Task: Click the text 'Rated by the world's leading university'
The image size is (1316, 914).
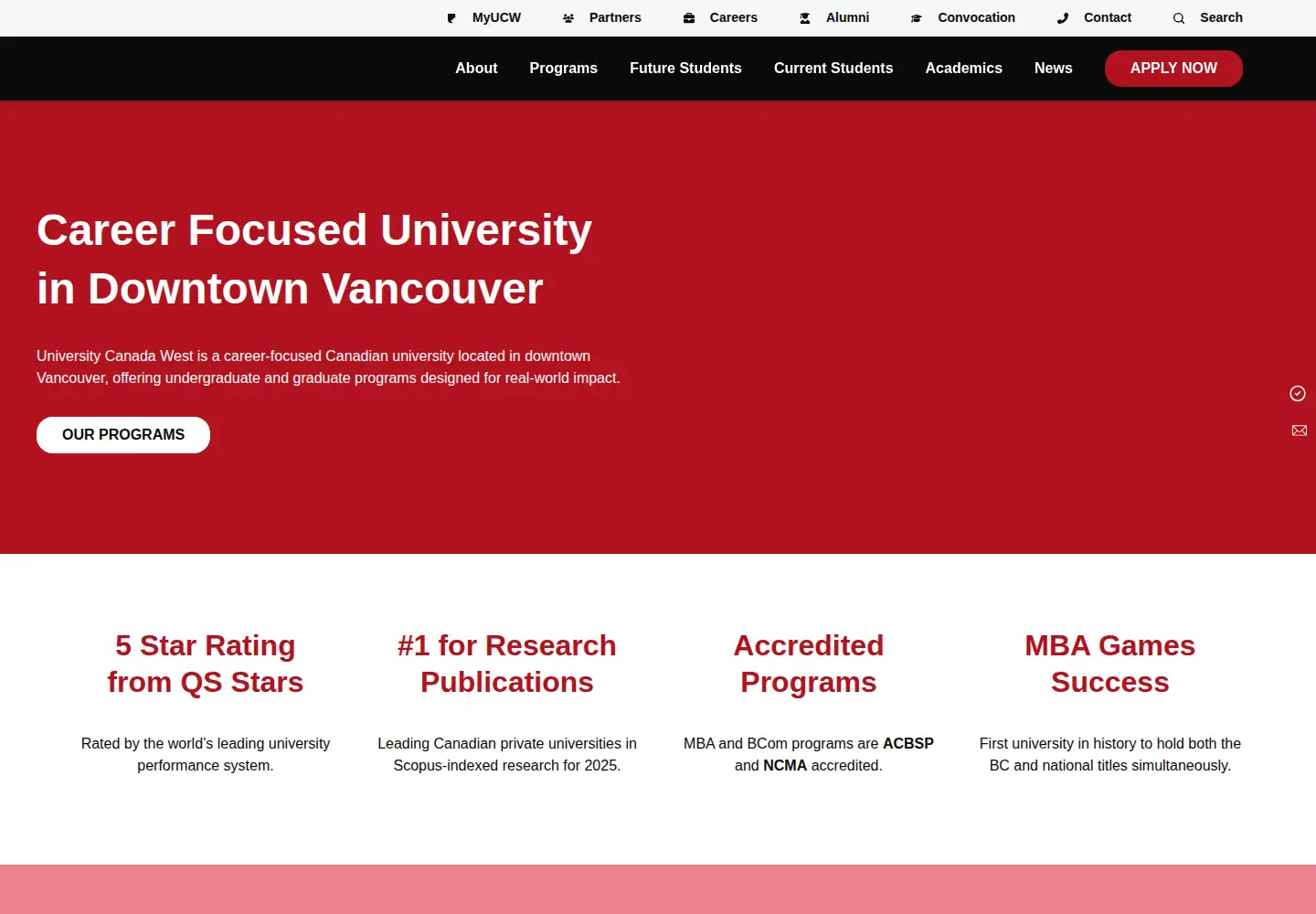Action: pos(206,743)
